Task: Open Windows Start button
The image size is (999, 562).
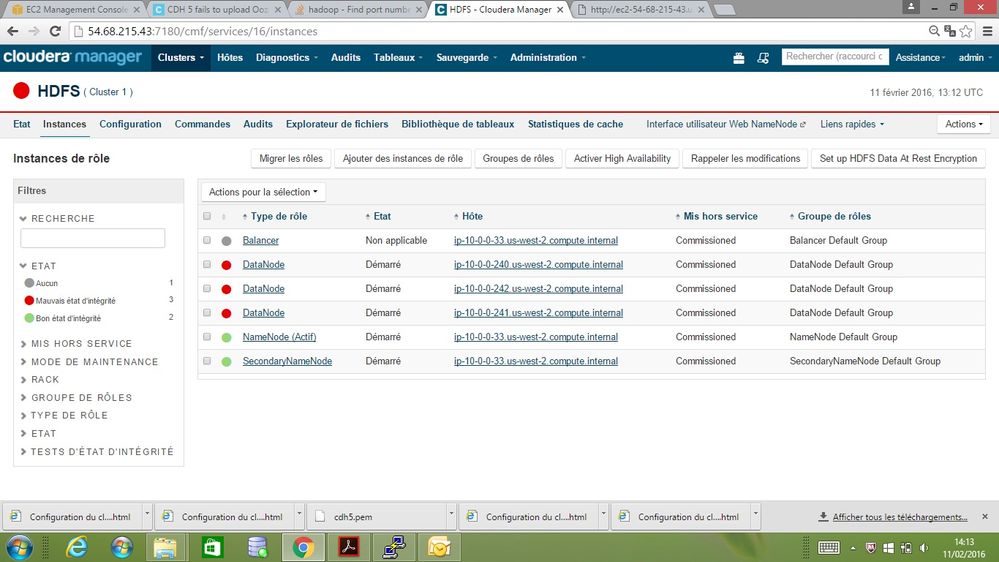Action: tap(19, 547)
